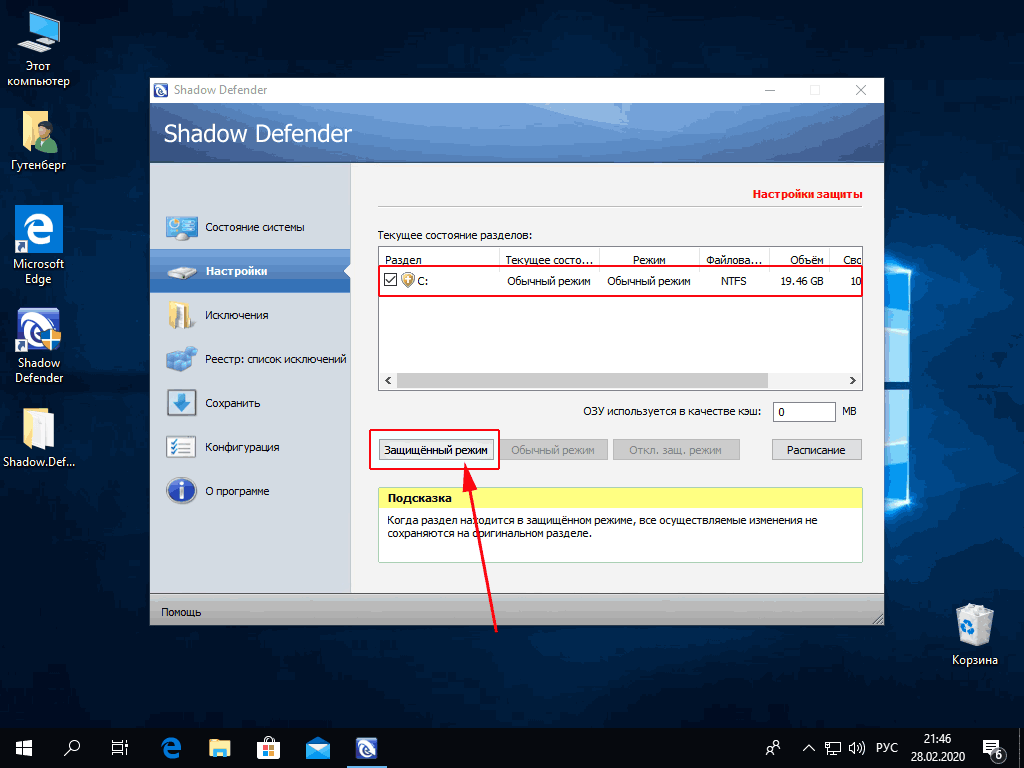The width and height of the screenshot is (1024, 768).
Task: Click the network icon in the system tray
Action: click(x=833, y=748)
